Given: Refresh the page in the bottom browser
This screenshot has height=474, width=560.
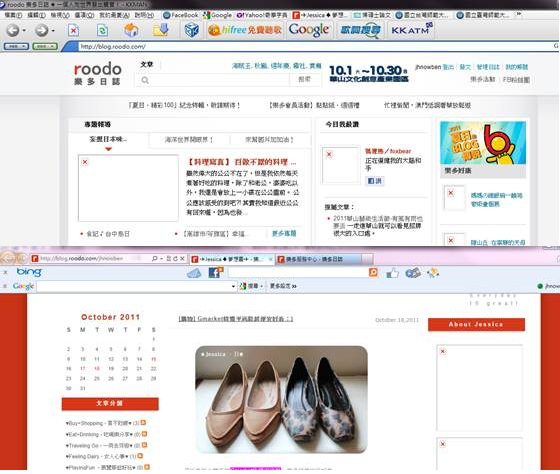Looking at the screenshot, I should pos(175,259).
